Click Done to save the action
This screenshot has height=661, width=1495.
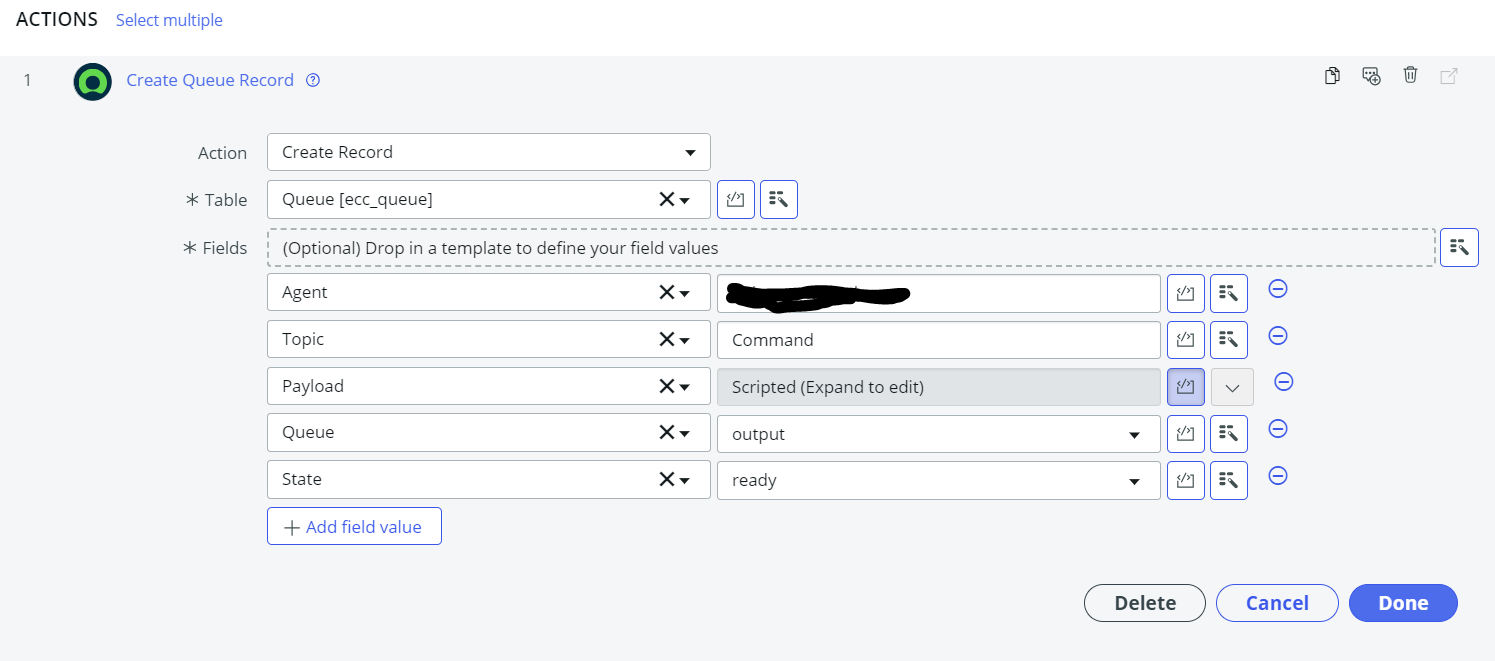pyautogui.click(x=1403, y=603)
